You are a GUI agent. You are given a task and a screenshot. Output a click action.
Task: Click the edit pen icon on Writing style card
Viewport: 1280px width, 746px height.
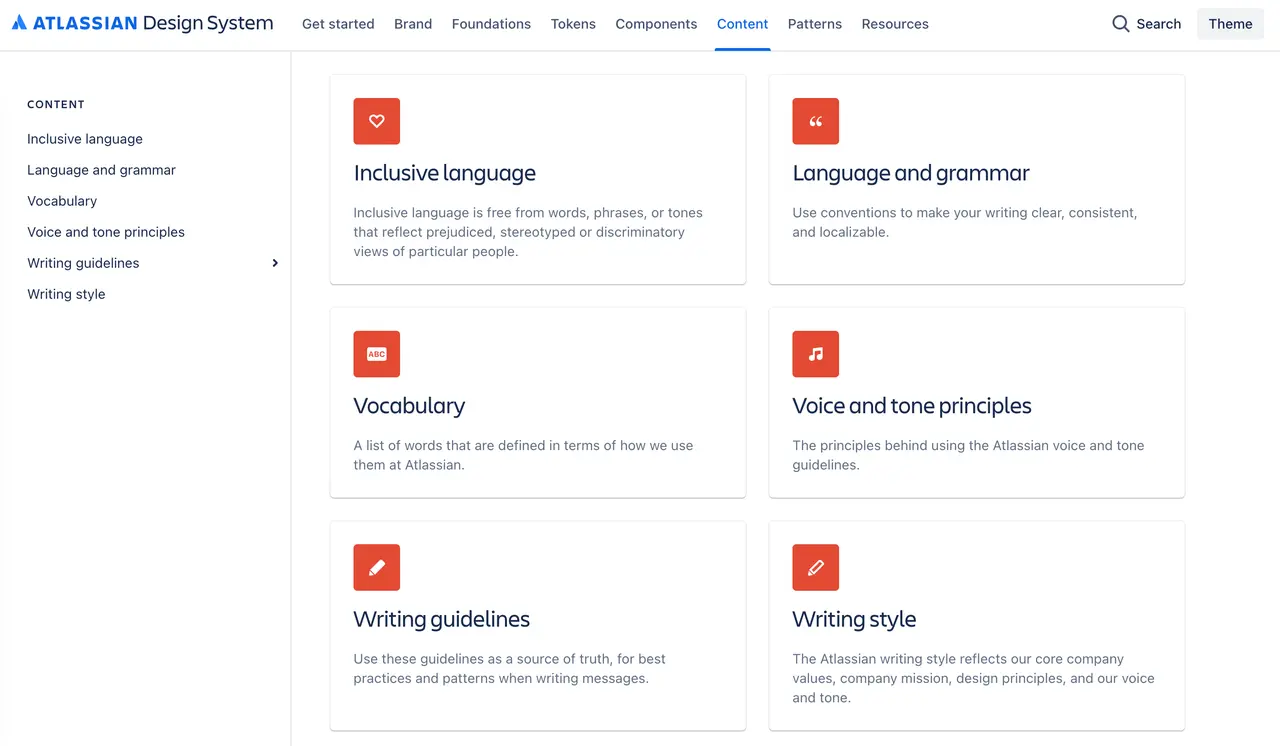point(816,567)
